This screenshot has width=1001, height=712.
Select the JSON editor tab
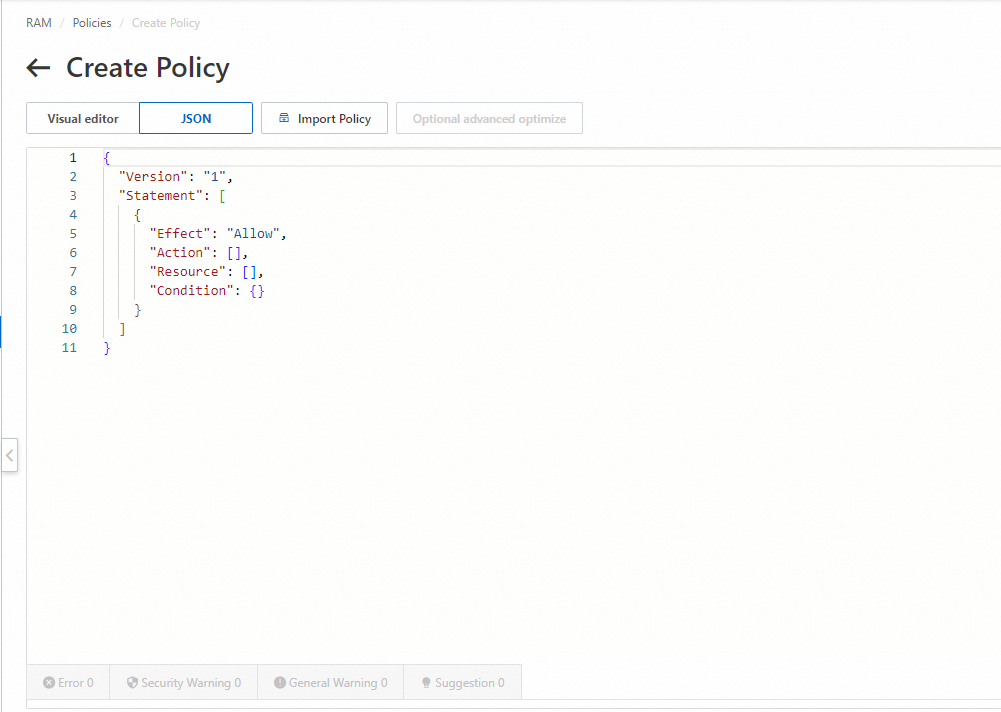click(x=196, y=118)
